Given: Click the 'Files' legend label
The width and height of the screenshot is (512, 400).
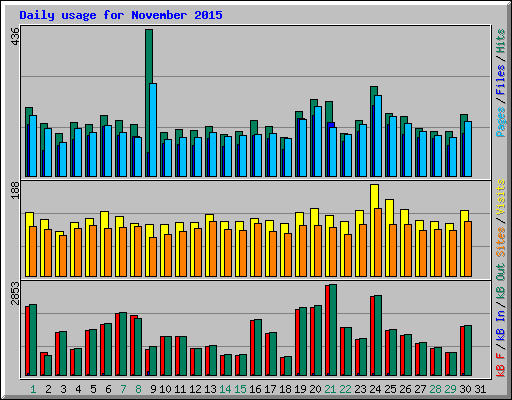Looking at the screenshot, I should coord(501,80).
